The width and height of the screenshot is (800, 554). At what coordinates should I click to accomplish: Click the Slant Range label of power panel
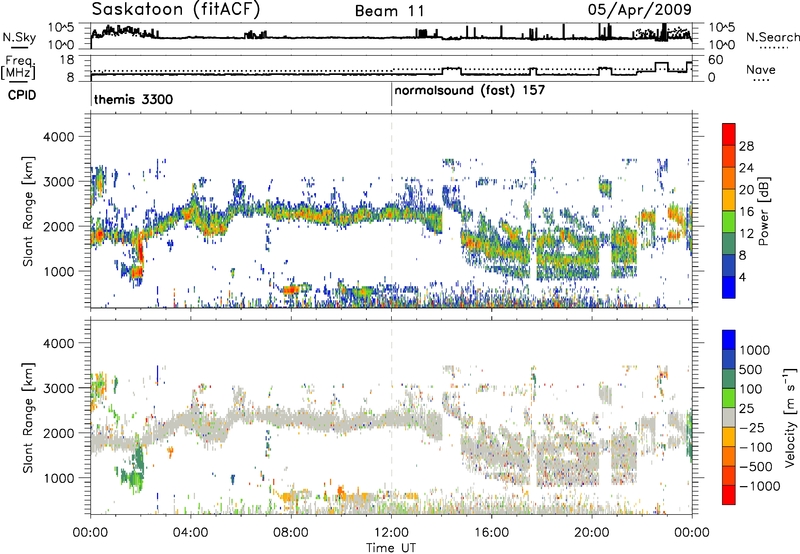click(28, 211)
